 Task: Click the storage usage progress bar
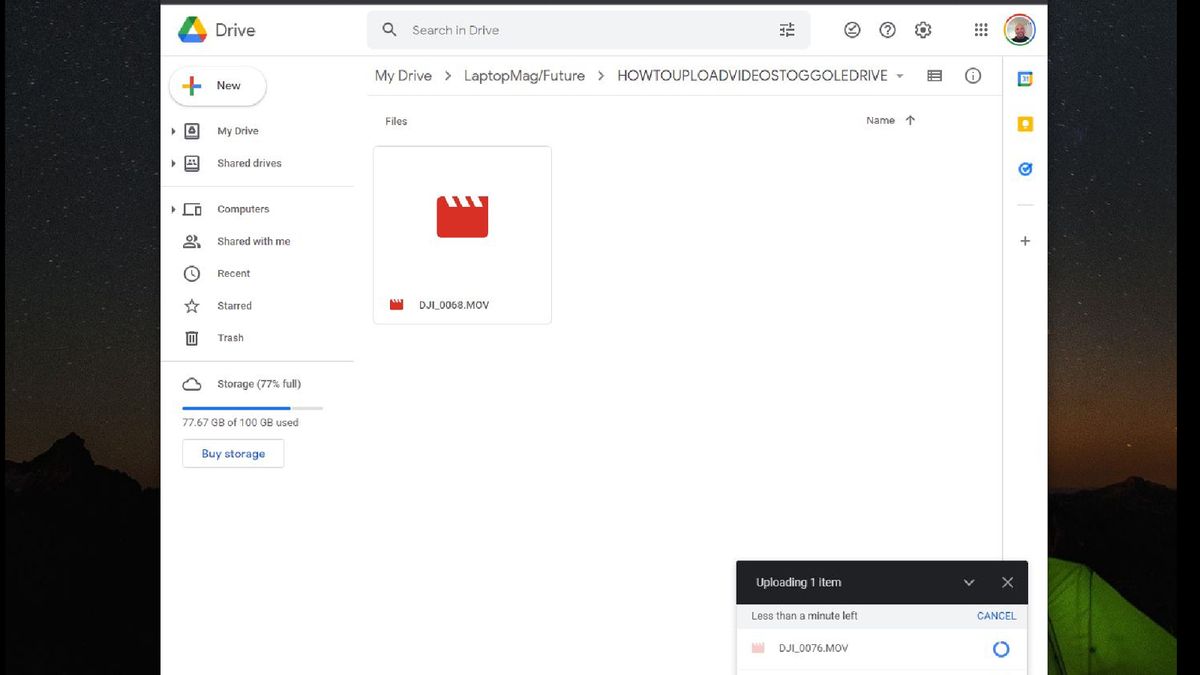coord(252,408)
